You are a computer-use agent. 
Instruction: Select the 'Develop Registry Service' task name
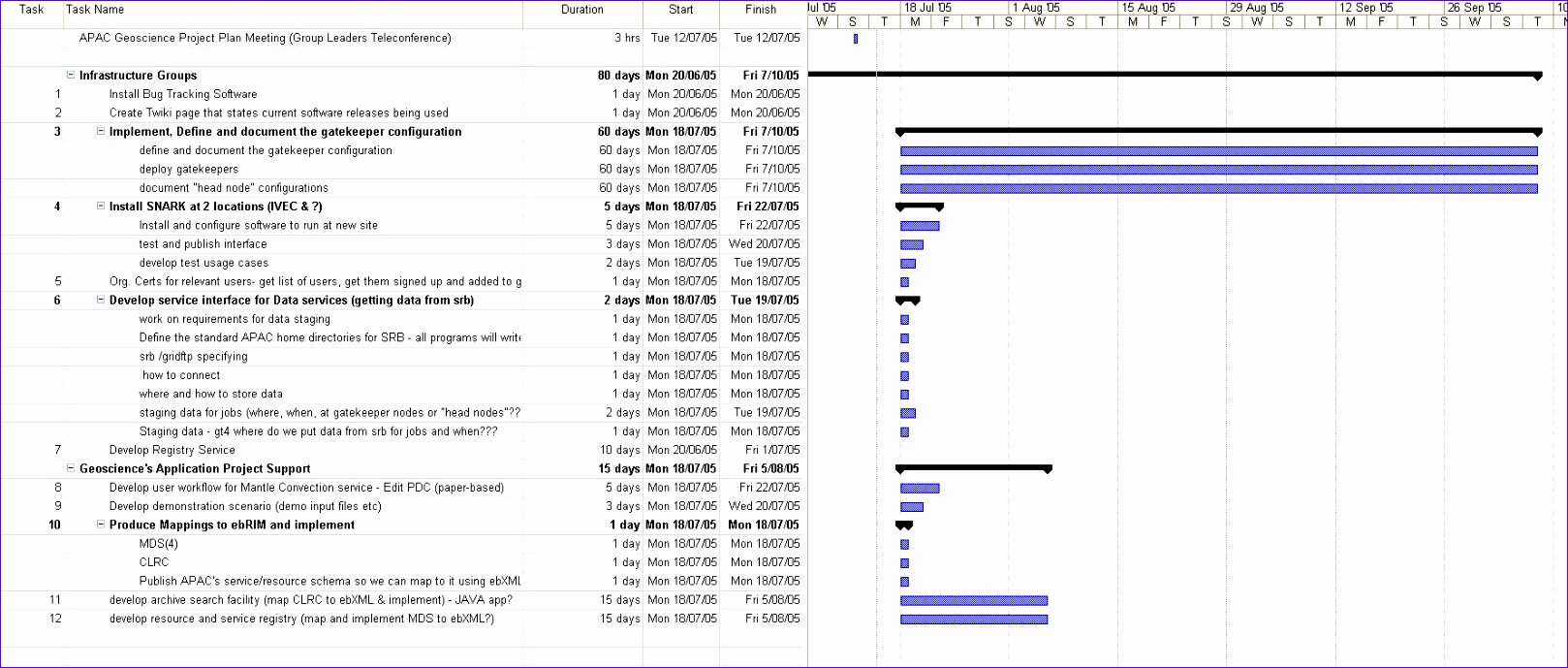172,450
